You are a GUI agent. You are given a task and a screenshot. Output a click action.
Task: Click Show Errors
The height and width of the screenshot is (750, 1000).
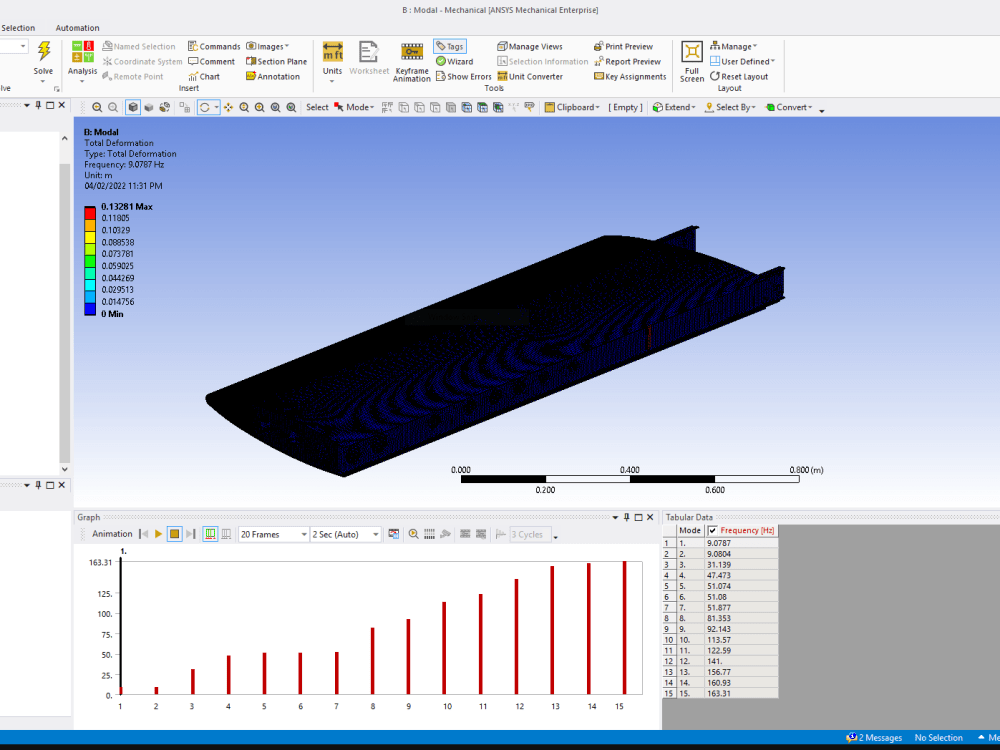(x=464, y=77)
